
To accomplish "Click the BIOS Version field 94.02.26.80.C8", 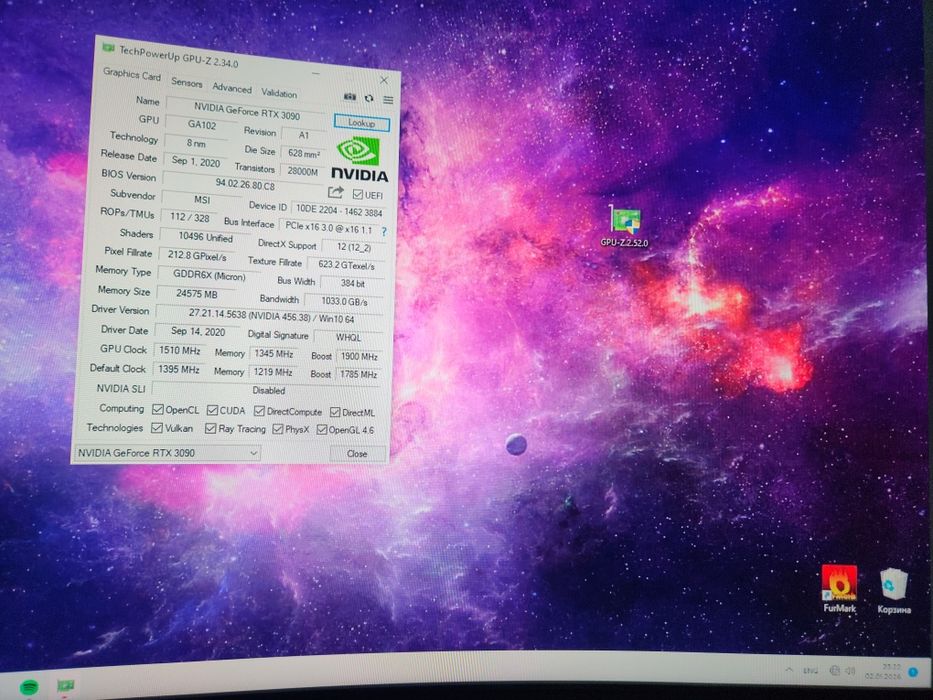I will [245, 184].
